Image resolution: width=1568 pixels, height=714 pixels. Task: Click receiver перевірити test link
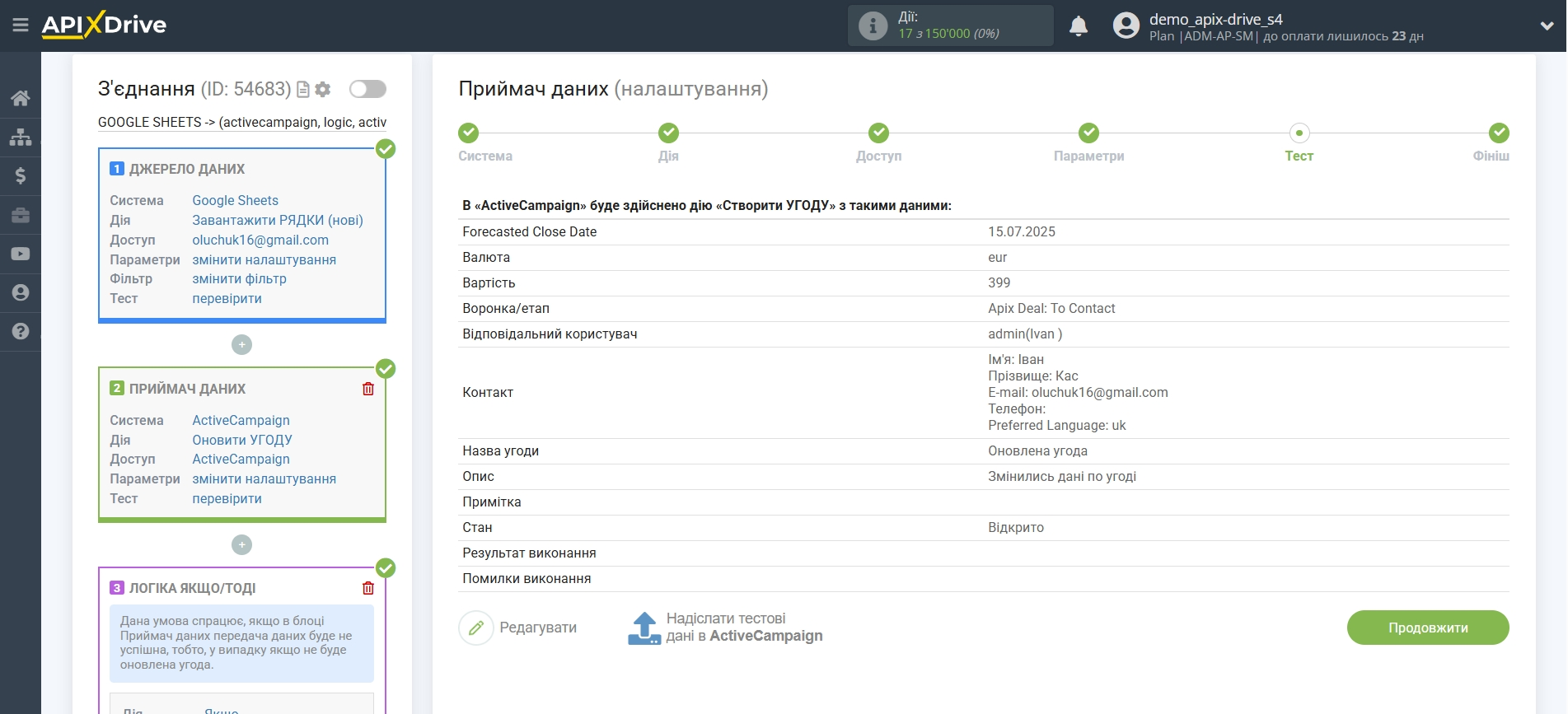pos(227,498)
